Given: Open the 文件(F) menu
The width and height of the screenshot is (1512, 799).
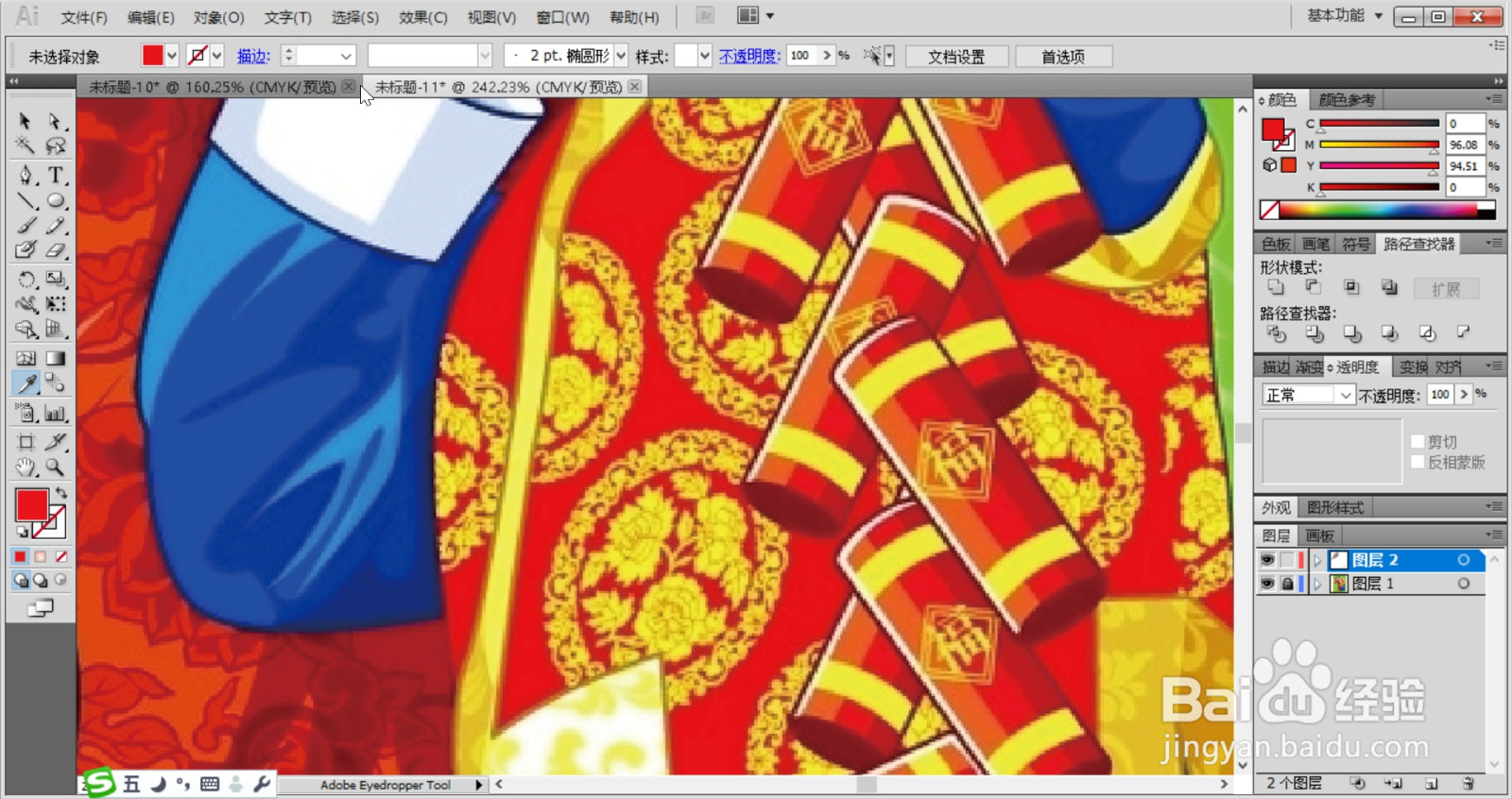Looking at the screenshot, I should pyautogui.click(x=84, y=17).
